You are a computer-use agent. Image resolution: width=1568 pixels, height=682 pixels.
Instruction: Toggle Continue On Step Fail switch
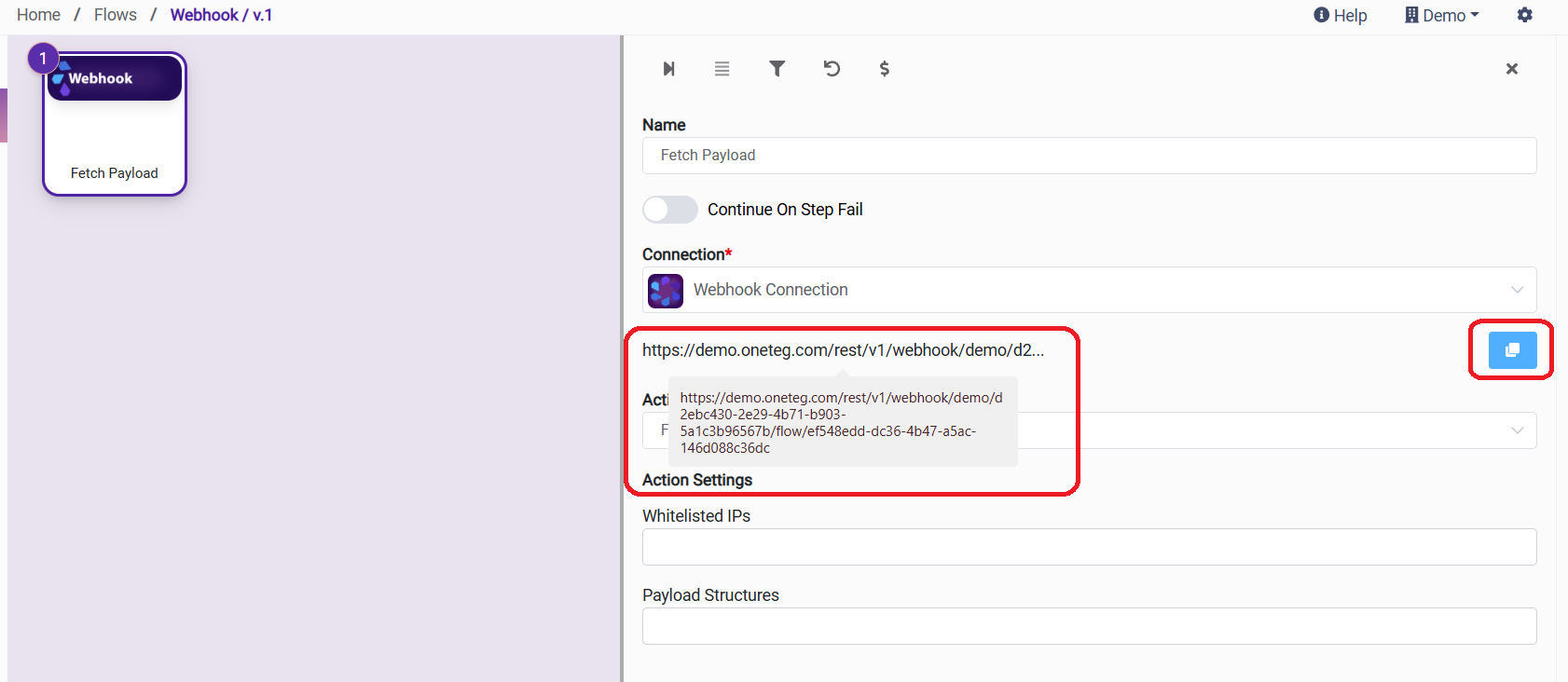click(670, 210)
